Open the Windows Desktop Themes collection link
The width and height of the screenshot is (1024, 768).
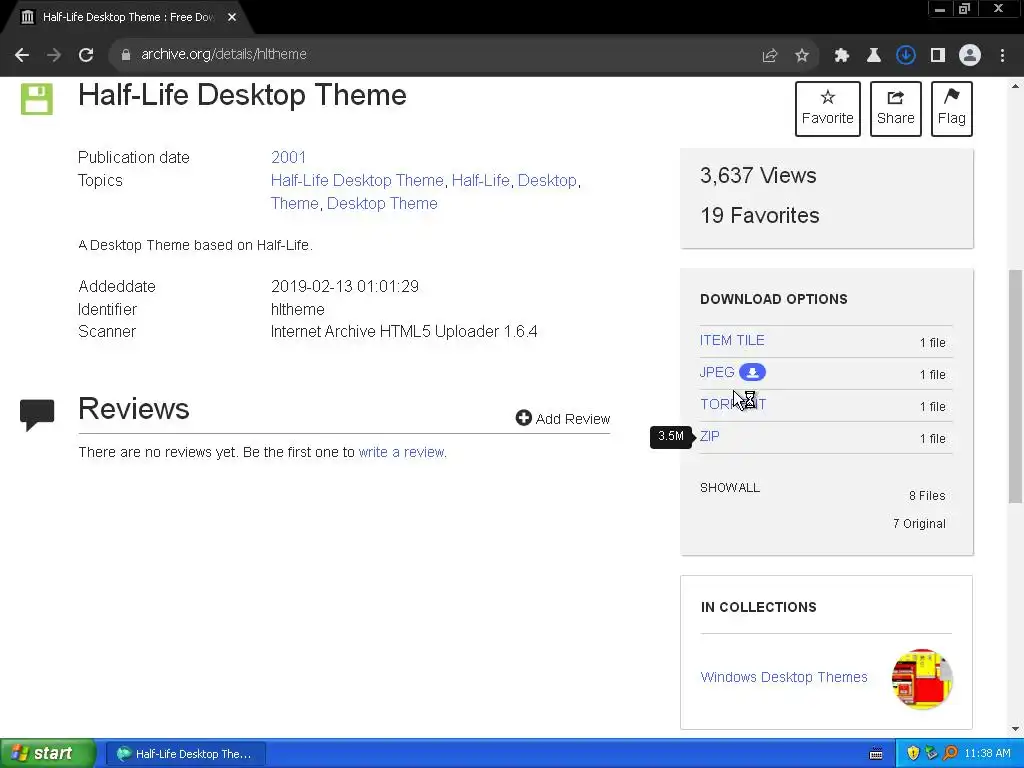pos(784,677)
